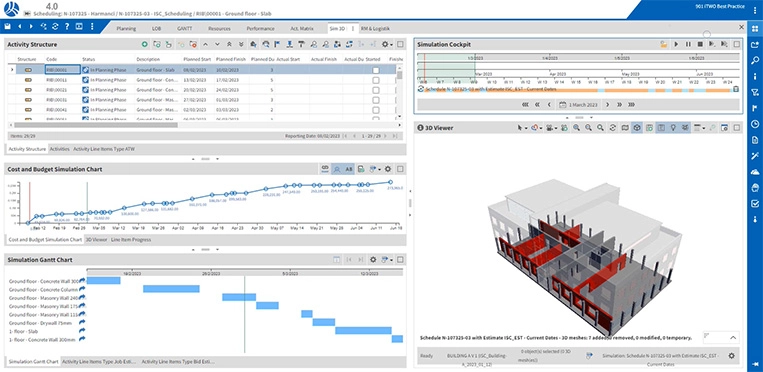Open export dropdown in Simulation Gantt Chart header

click(387, 260)
